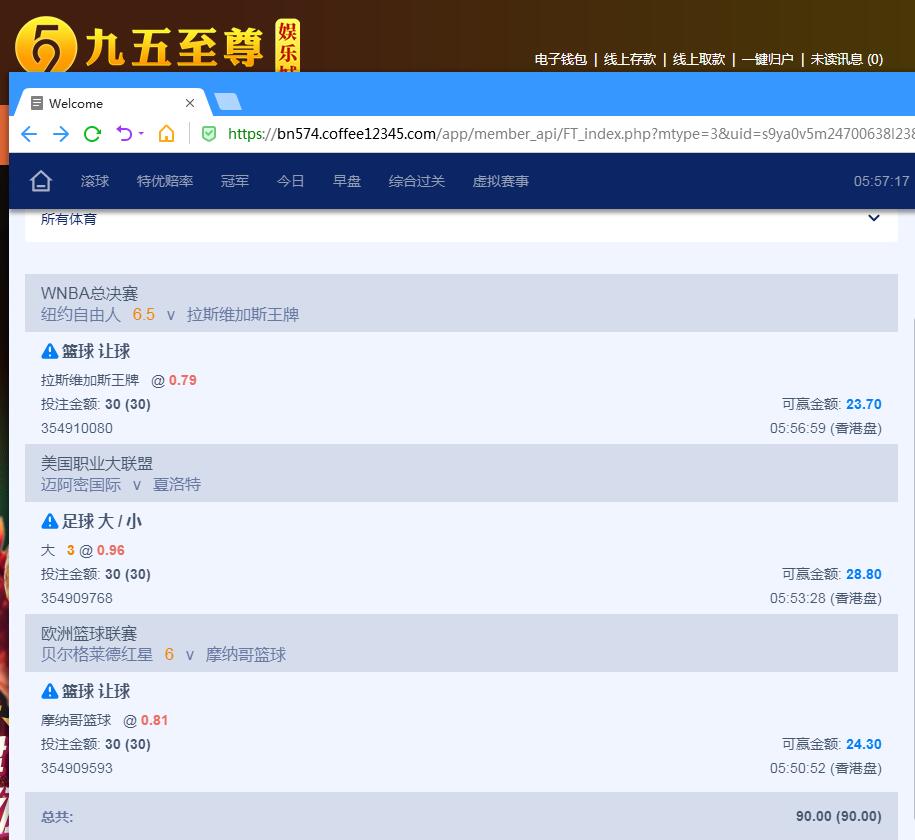Open 电子钱包 link in casino header
Image resolution: width=915 pixels, height=840 pixels.
pyautogui.click(x=560, y=60)
